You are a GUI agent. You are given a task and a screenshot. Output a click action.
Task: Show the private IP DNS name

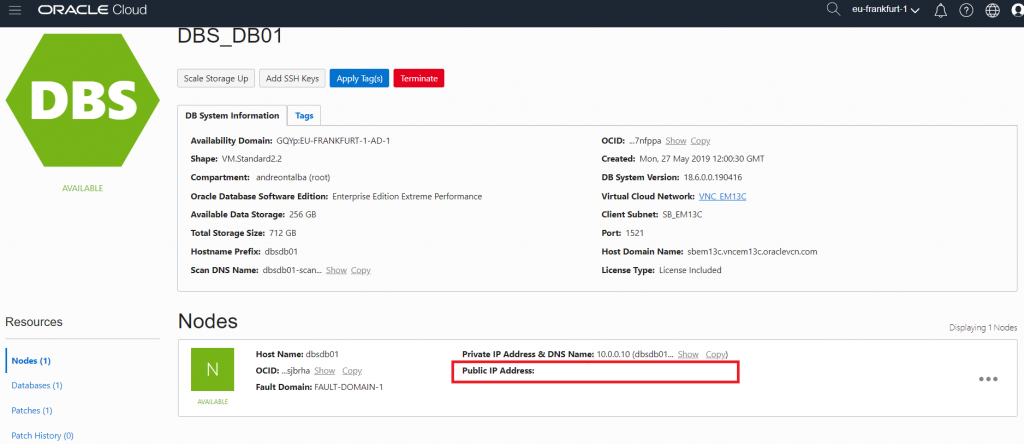coord(688,355)
